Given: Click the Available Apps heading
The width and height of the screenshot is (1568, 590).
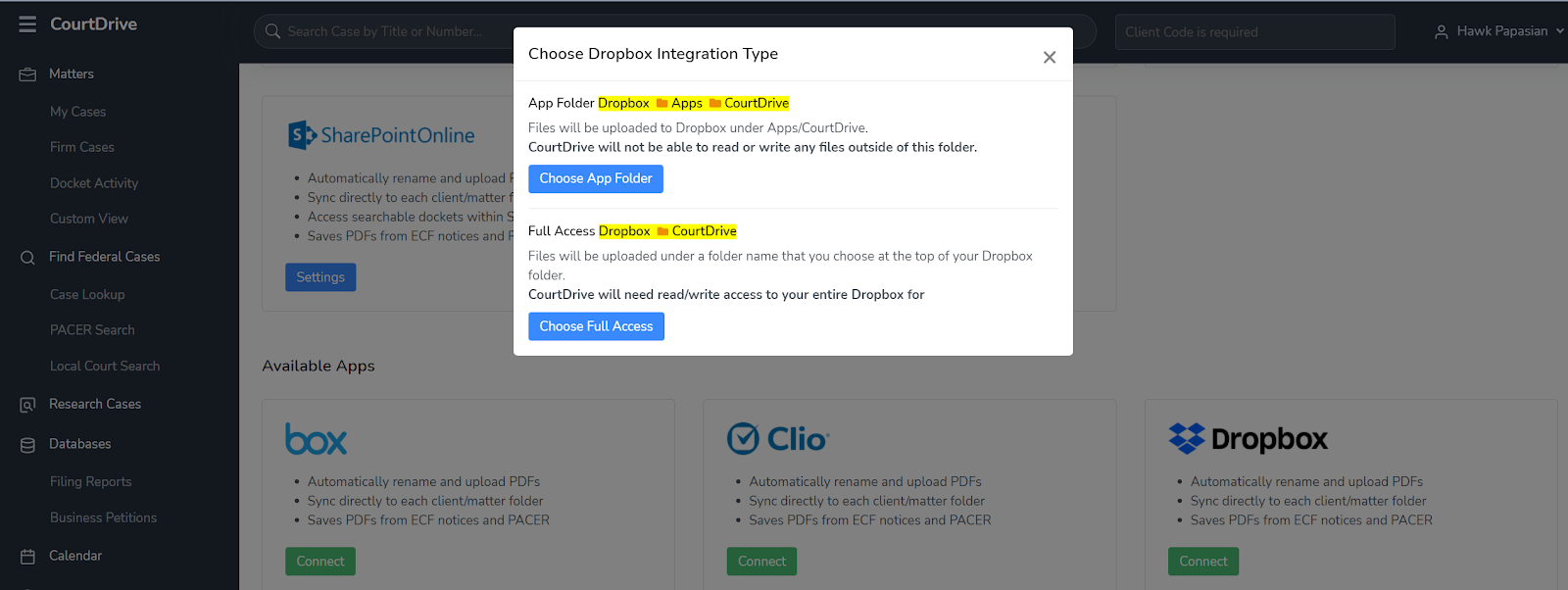Looking at the screenshot, I should 318,366.
